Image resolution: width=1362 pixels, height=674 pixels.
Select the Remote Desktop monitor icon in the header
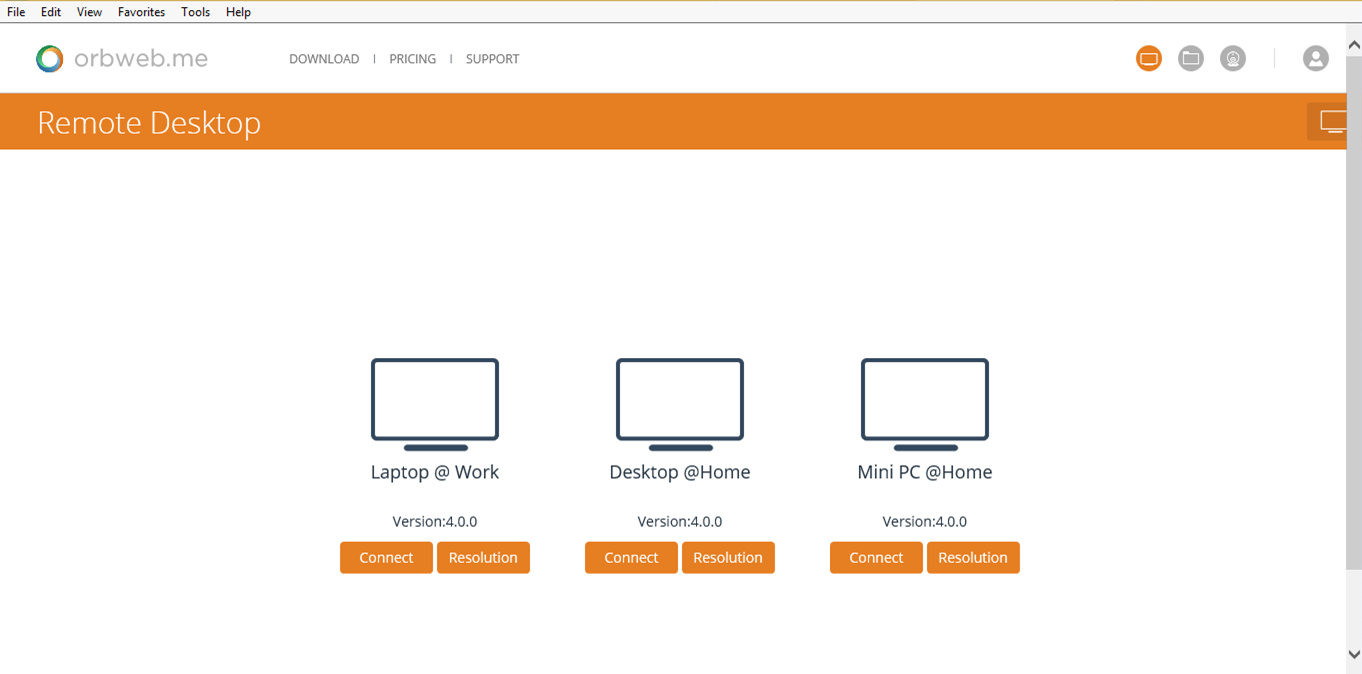click(1148, 58)
